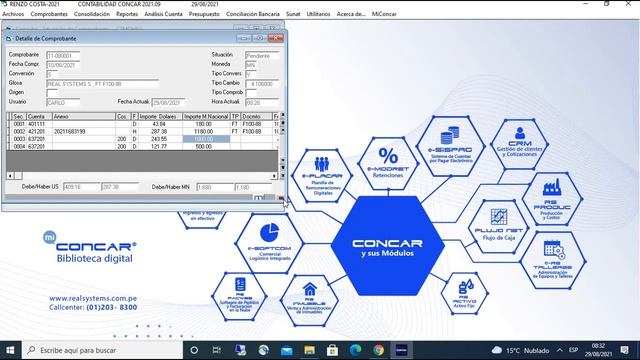Select row 0001 account 401111
640x360 pixels.
click(x=142, y=124)
